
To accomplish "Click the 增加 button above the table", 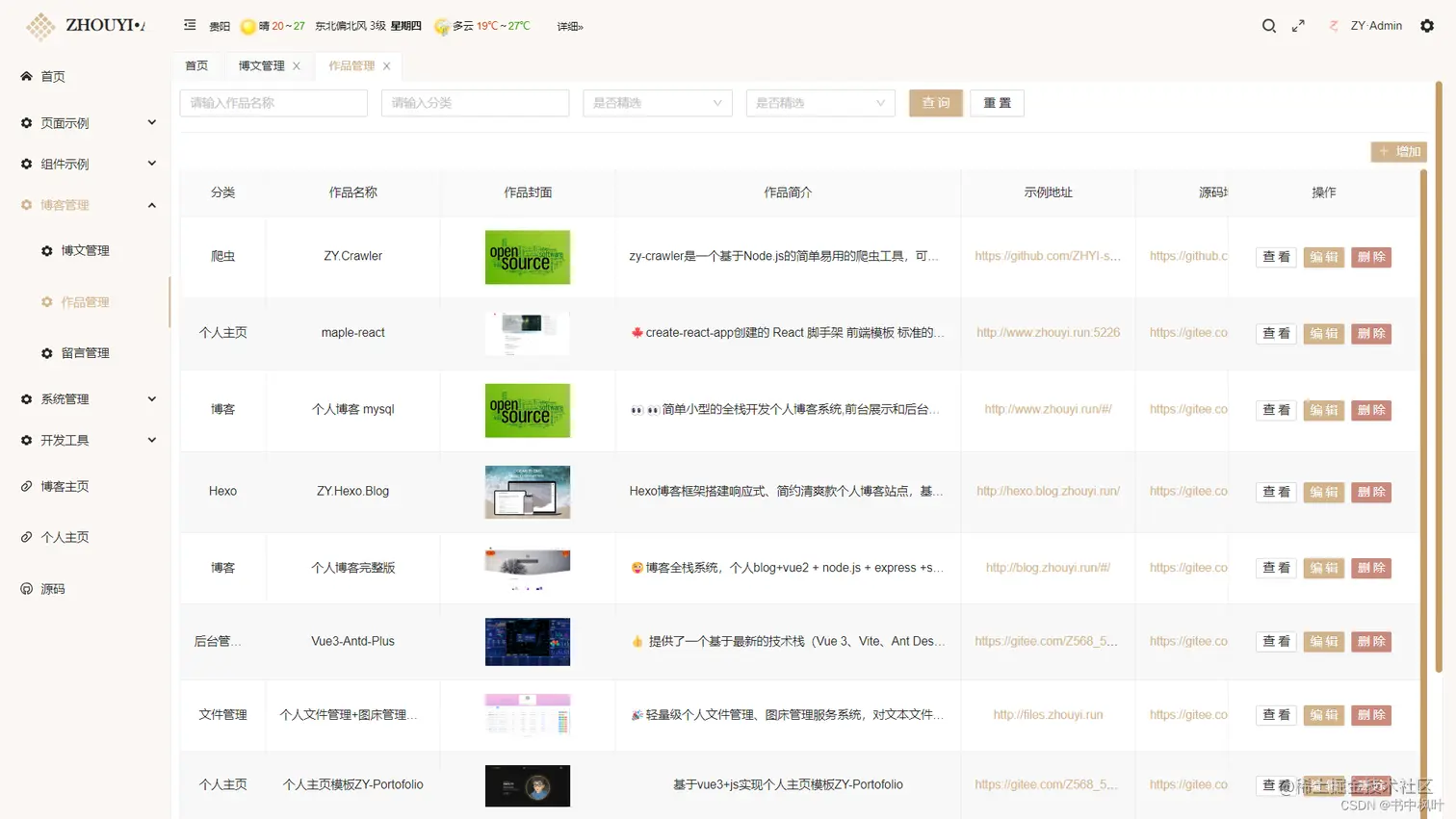I will click(1398, 151).
